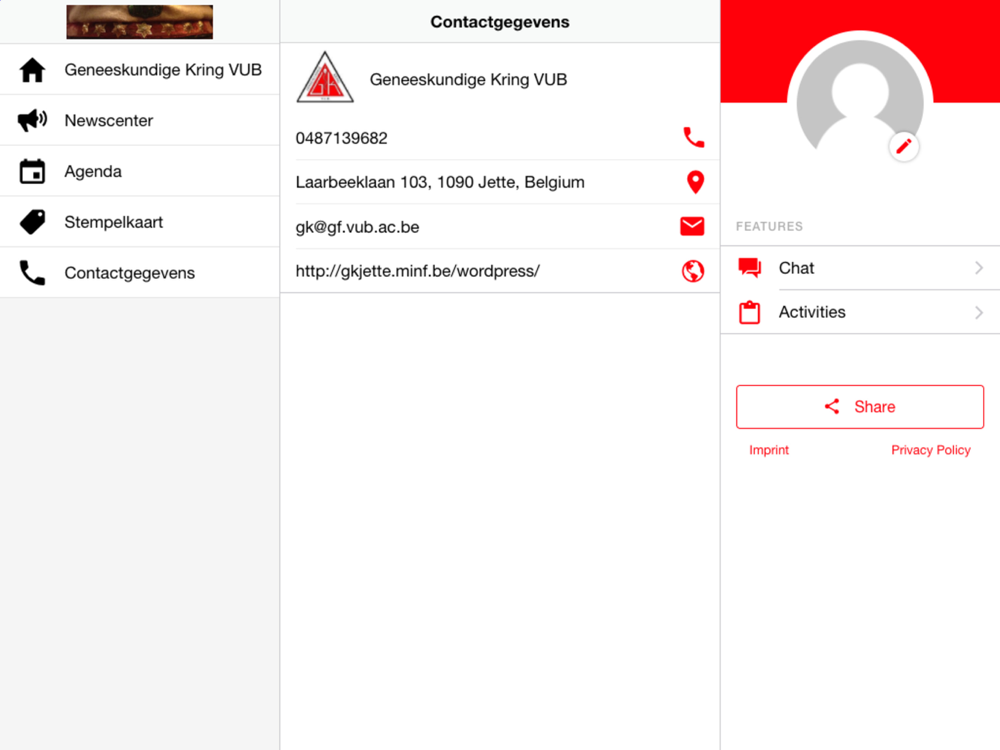
Task: Tap the red phone call icon
Action: tap(693, 137)
